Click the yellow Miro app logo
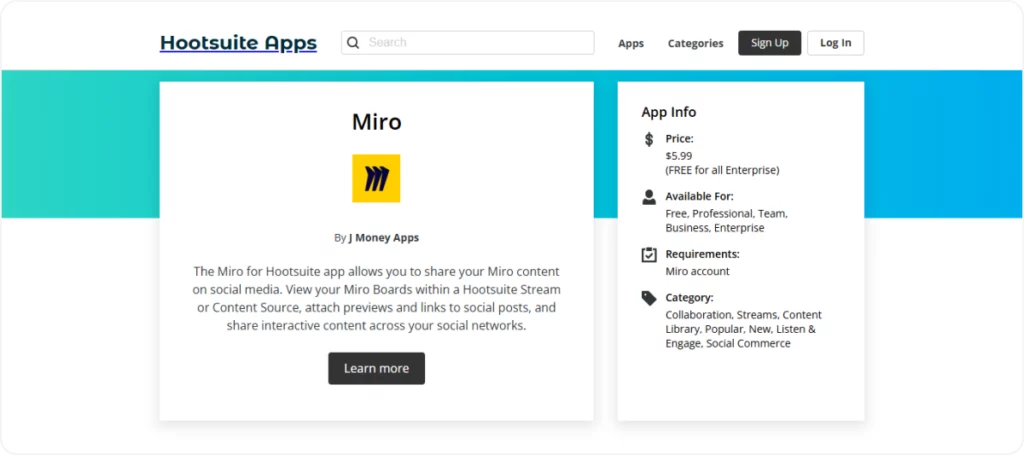The image size is (1024, 455). (x=376, y=178)
